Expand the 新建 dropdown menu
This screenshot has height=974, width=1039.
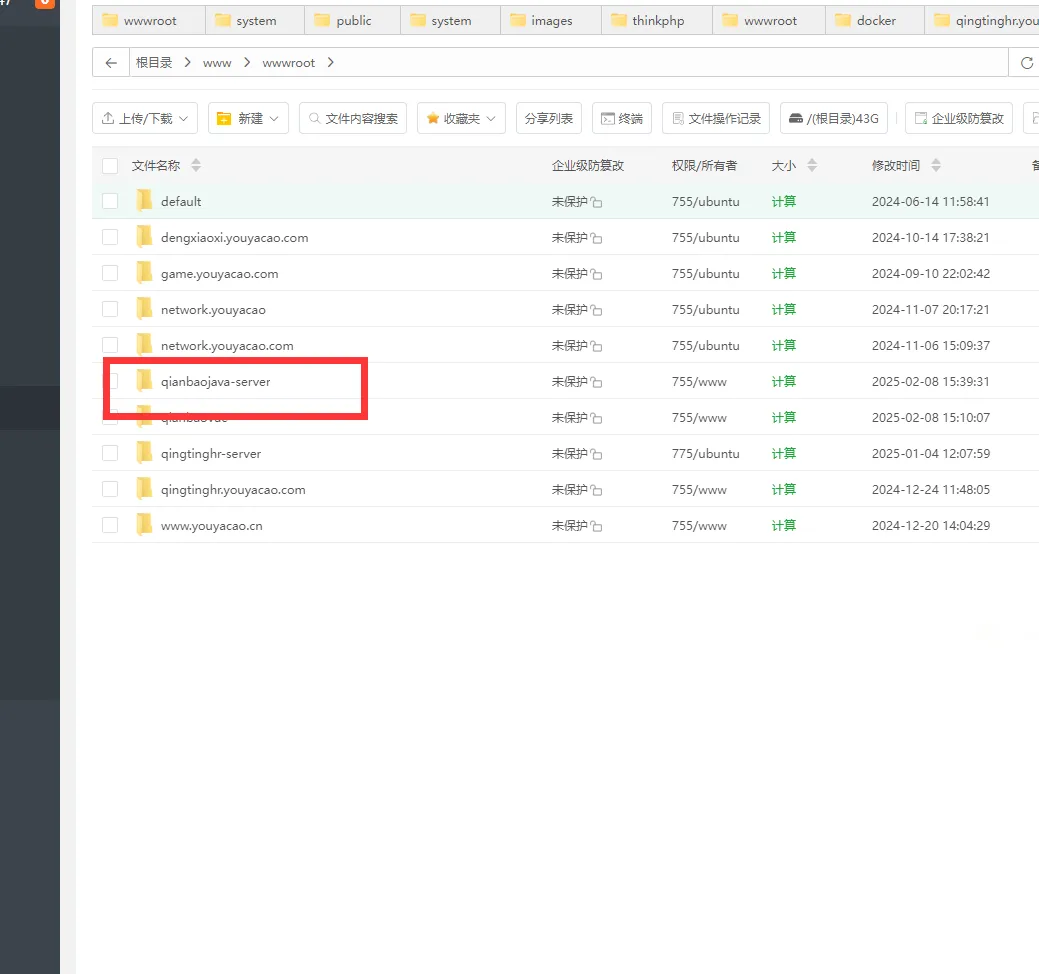(x=249, y=118)
